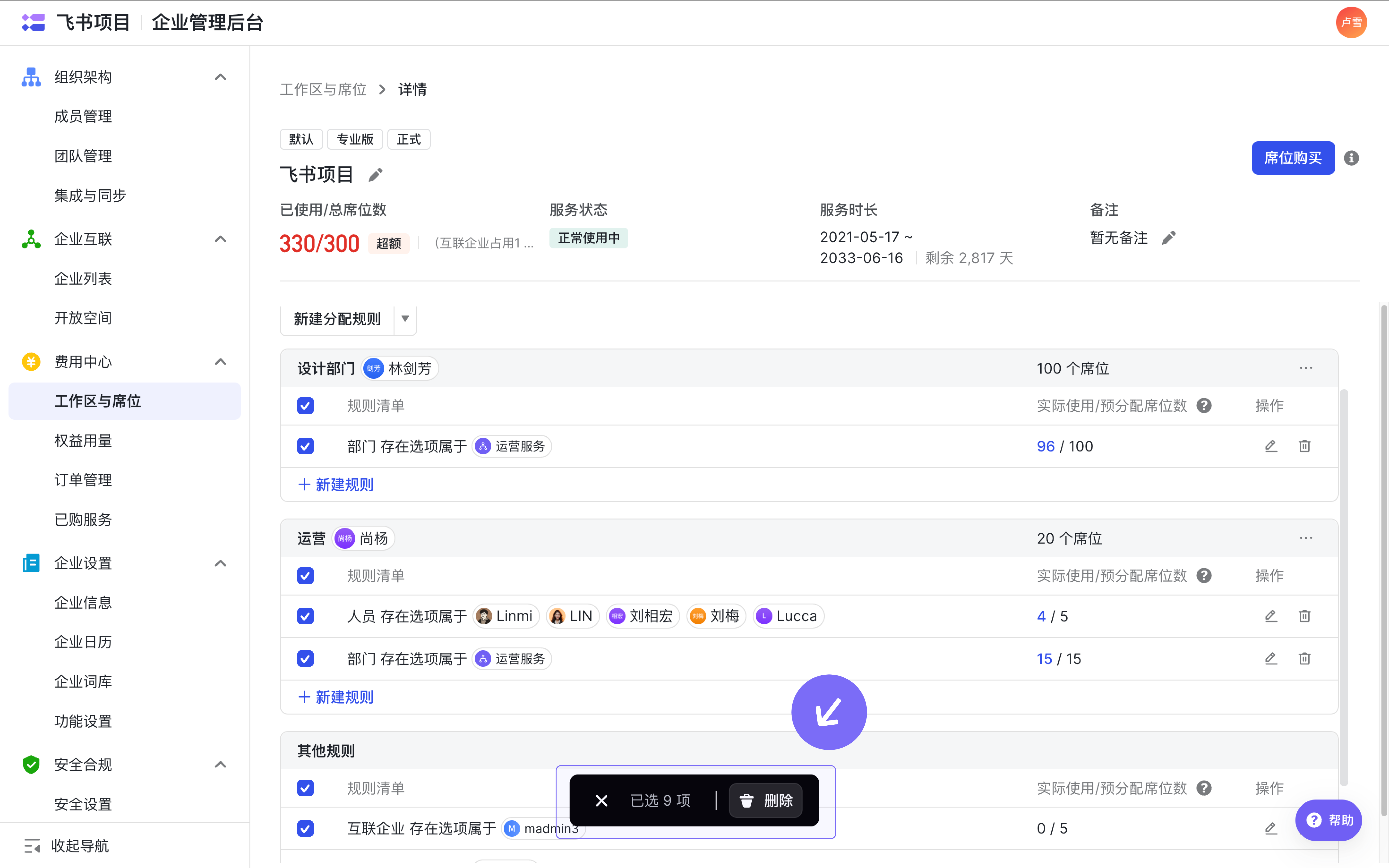
Task: Collapse the 企业互联 section chevron
Action: [x=220, y=239]
